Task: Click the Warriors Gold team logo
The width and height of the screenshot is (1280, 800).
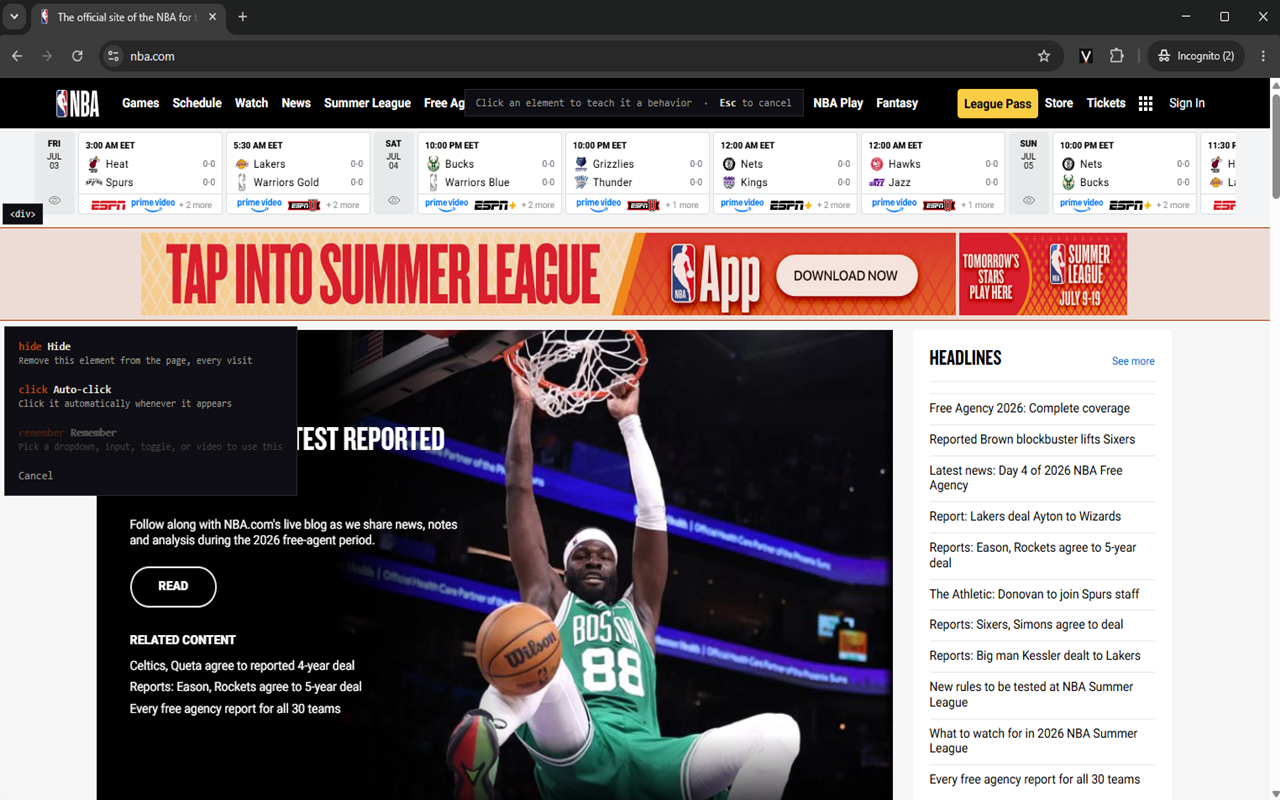Action: coord(241,182)
